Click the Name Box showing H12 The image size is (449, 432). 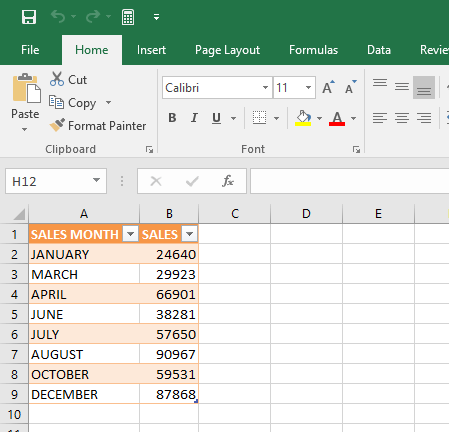(x=56, y=181)
